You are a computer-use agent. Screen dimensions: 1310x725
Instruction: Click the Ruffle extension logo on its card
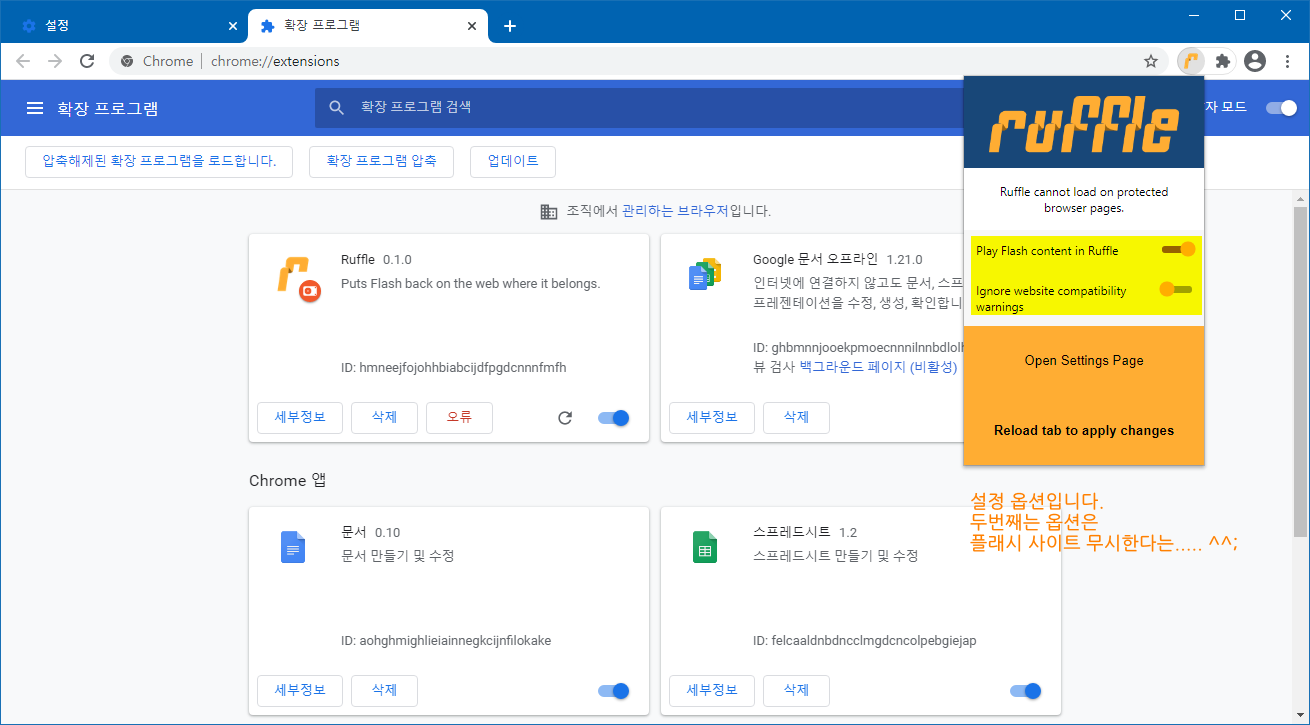tap(298, 281)
